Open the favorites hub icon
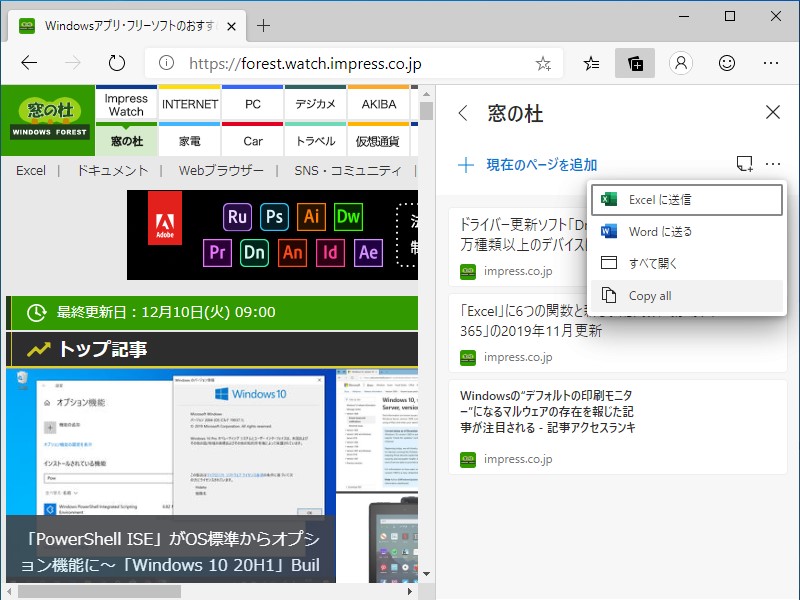 point(590,62)
